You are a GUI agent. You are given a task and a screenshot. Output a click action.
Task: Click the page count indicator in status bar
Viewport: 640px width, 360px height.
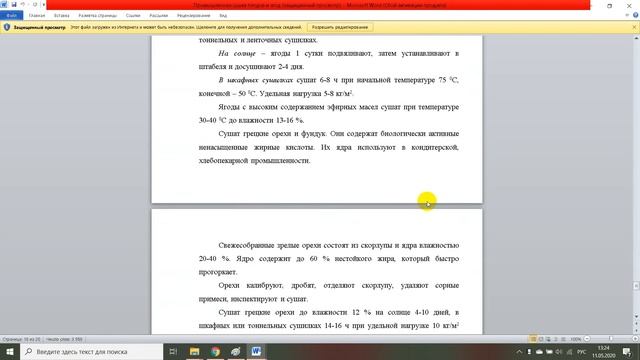[21, 339]
